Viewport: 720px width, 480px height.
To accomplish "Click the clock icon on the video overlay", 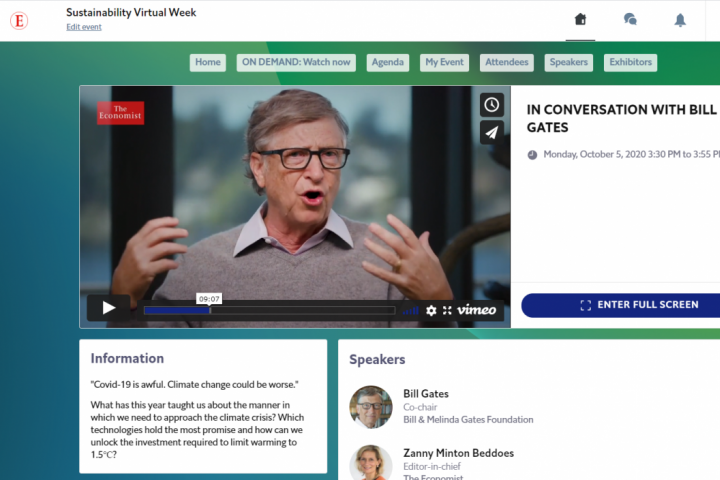I will [492, 105].
